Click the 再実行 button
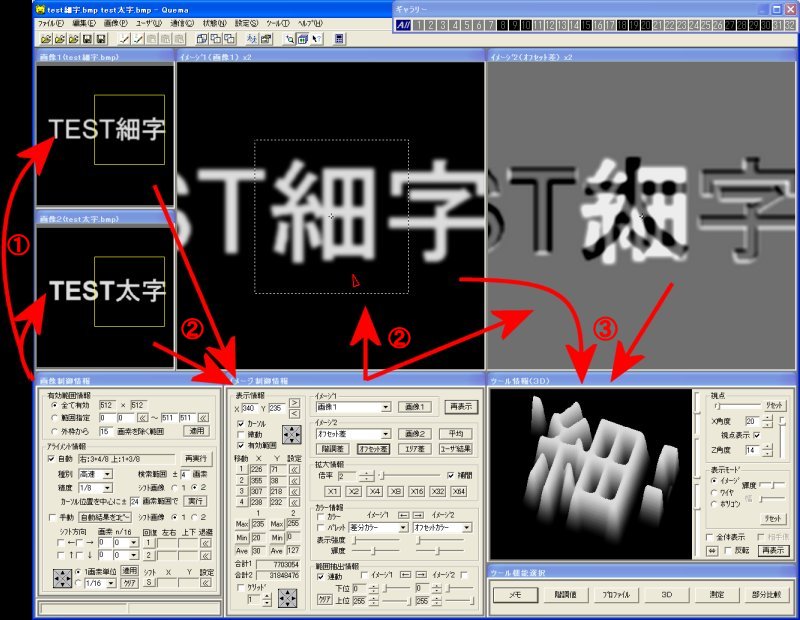 [196, 458]
